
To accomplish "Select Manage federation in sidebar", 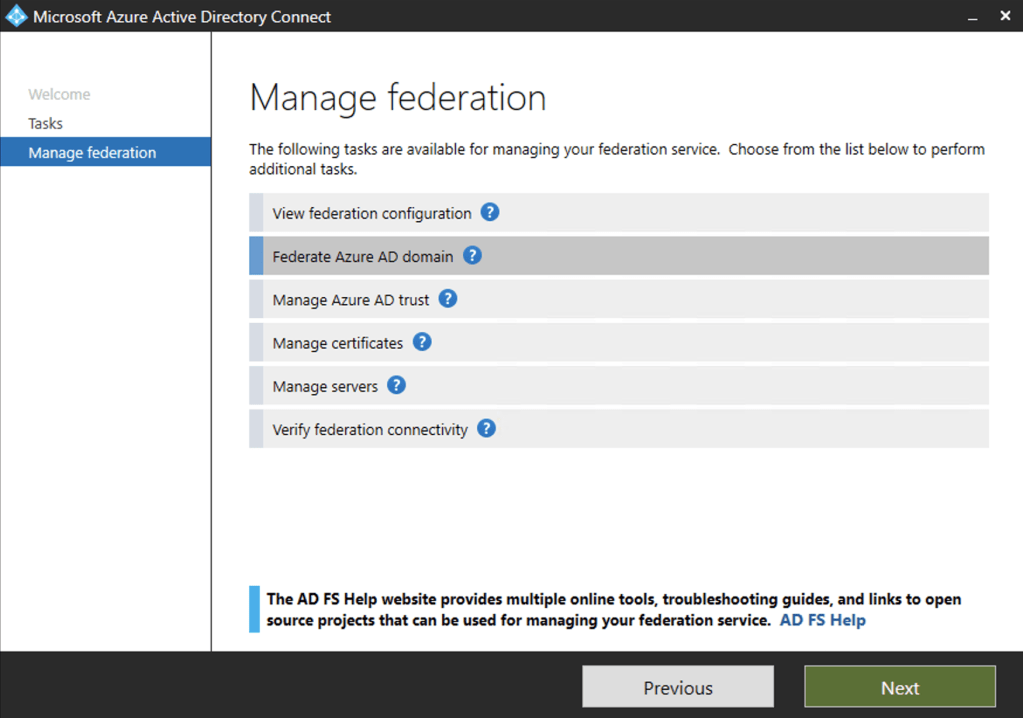I will pyautogui.click(x=92, y=153).
